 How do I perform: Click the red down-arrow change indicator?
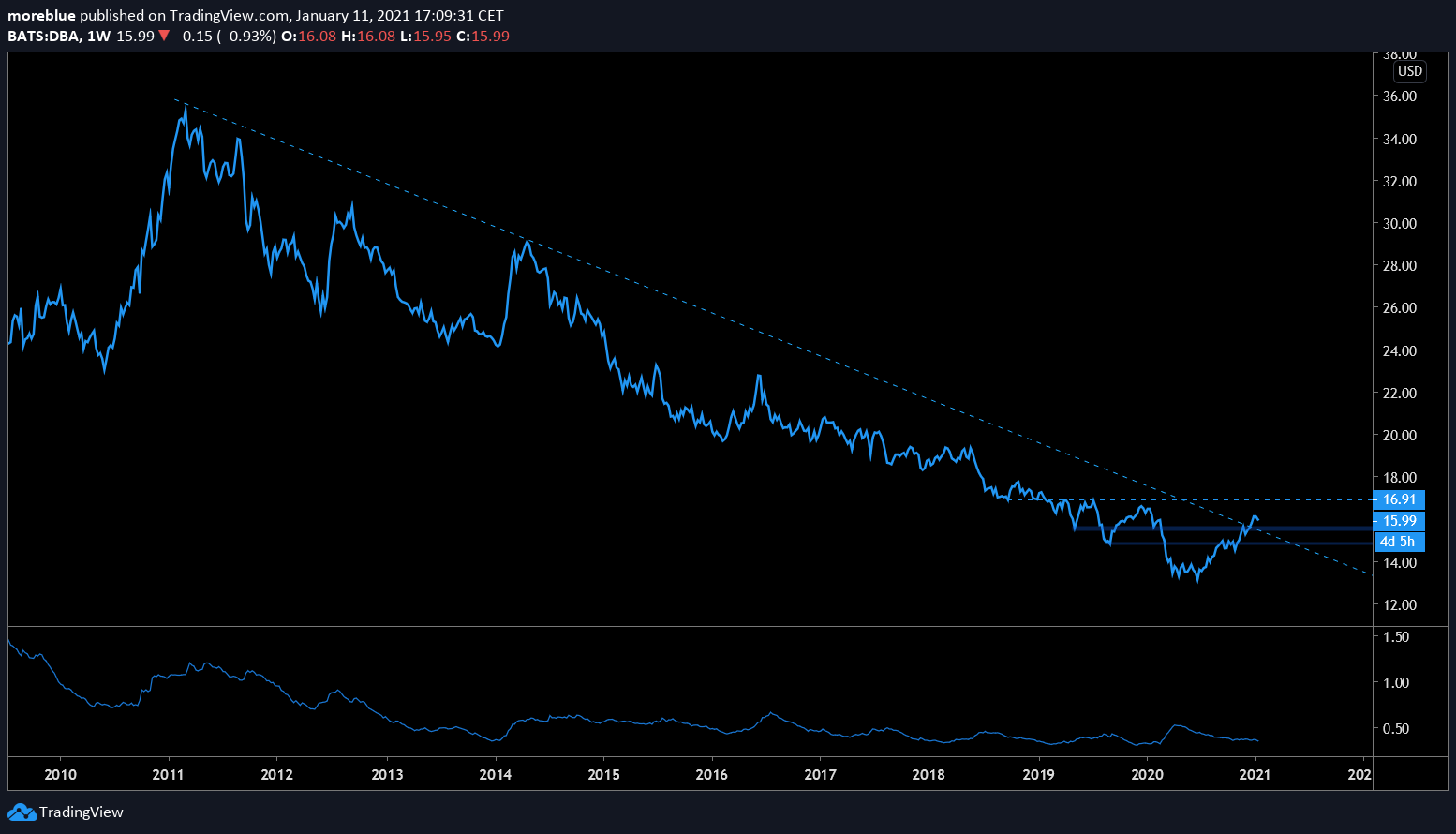pos(164,37)
